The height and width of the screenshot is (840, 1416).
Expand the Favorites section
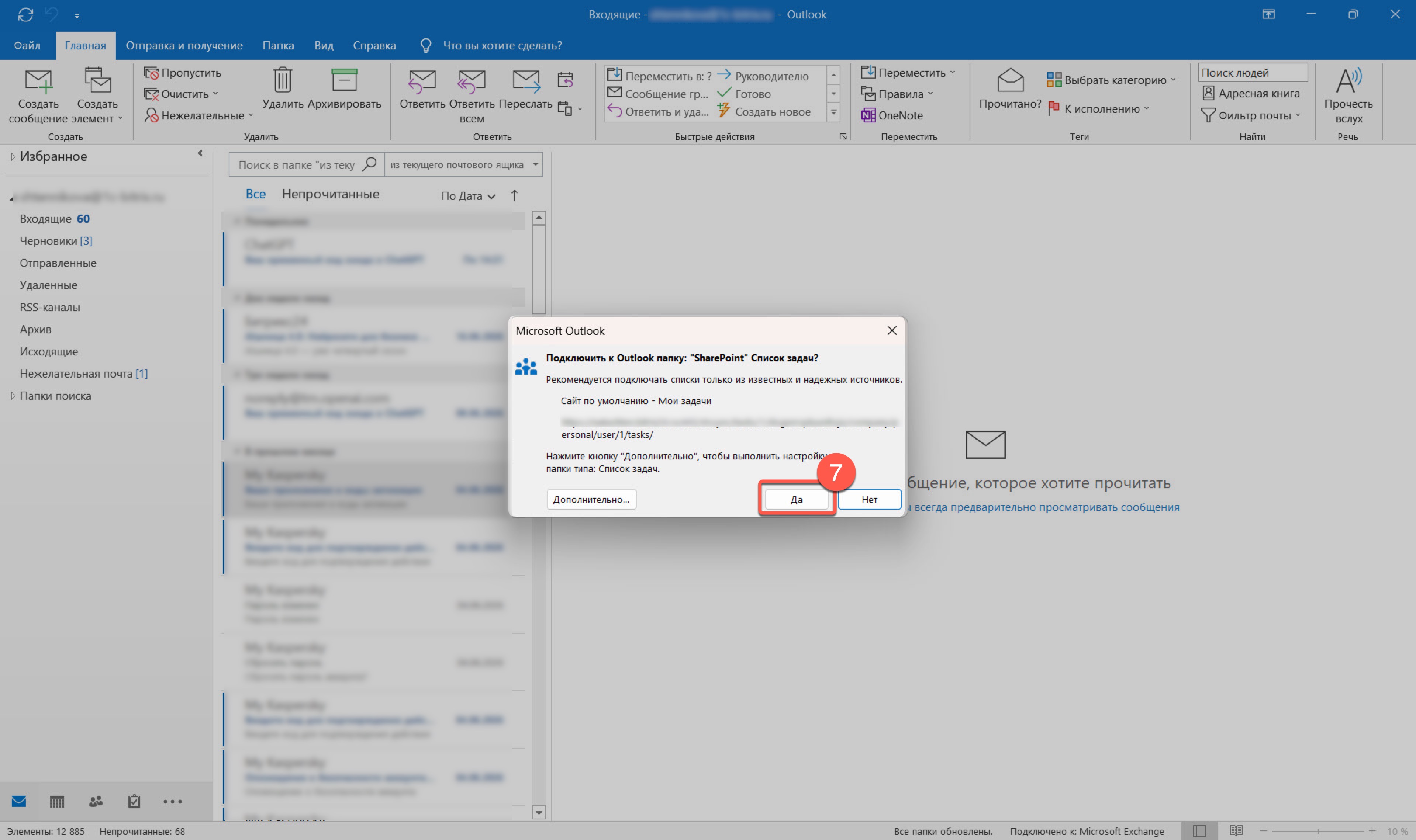pyautogui.click(x=13, y=157)
